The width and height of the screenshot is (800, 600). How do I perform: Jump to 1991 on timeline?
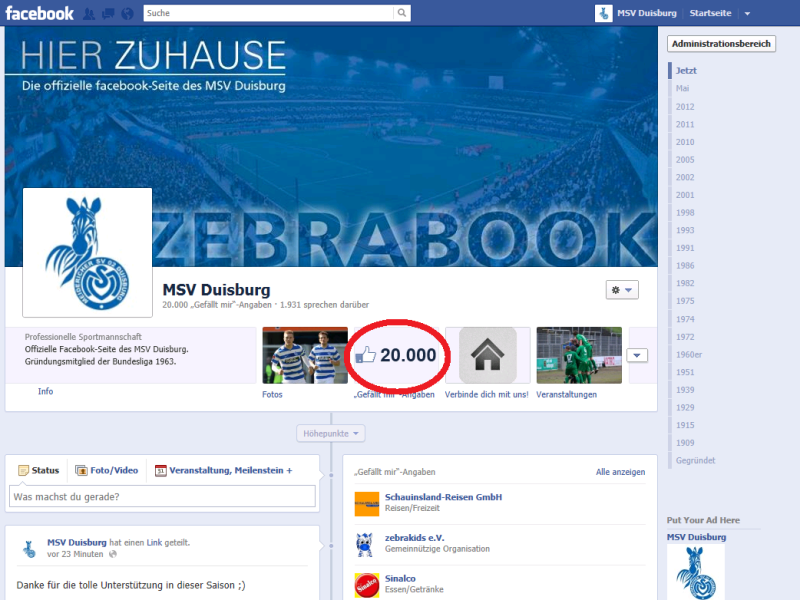[685, 248]
